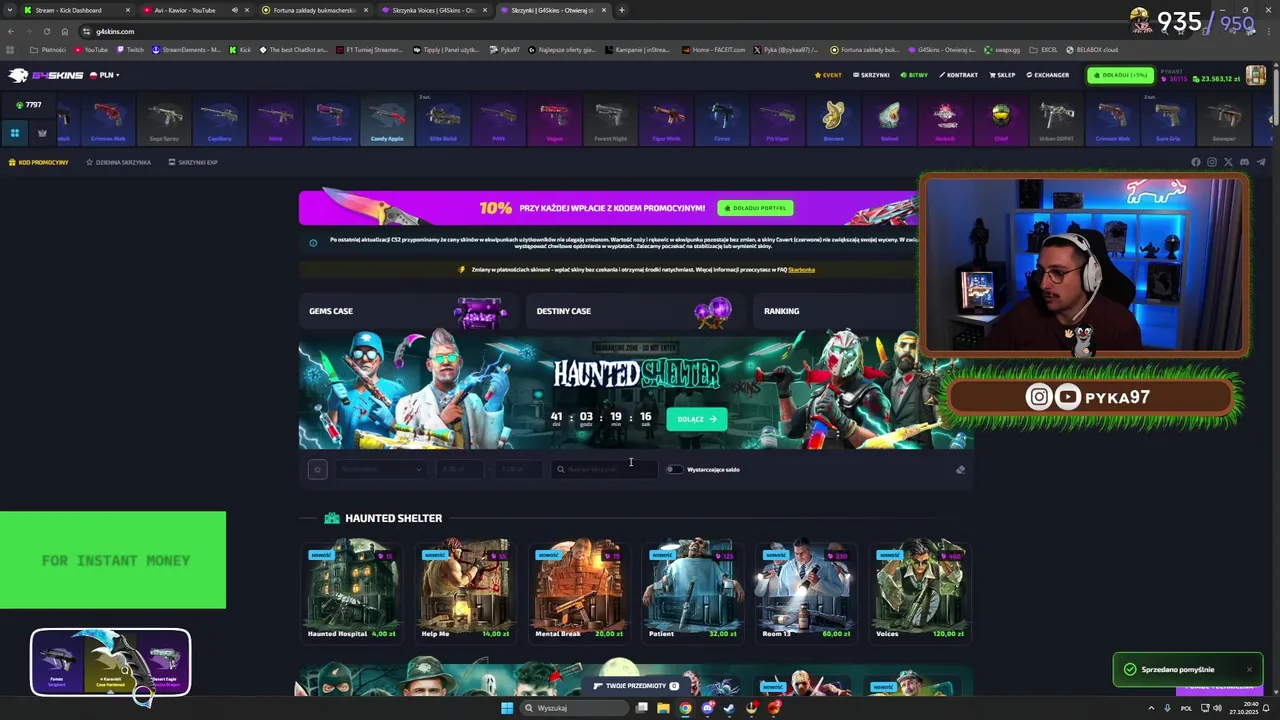Toggle the Wystarczające saldo switch
Screen dimensions: 1280x720
[x=675, y=469]
